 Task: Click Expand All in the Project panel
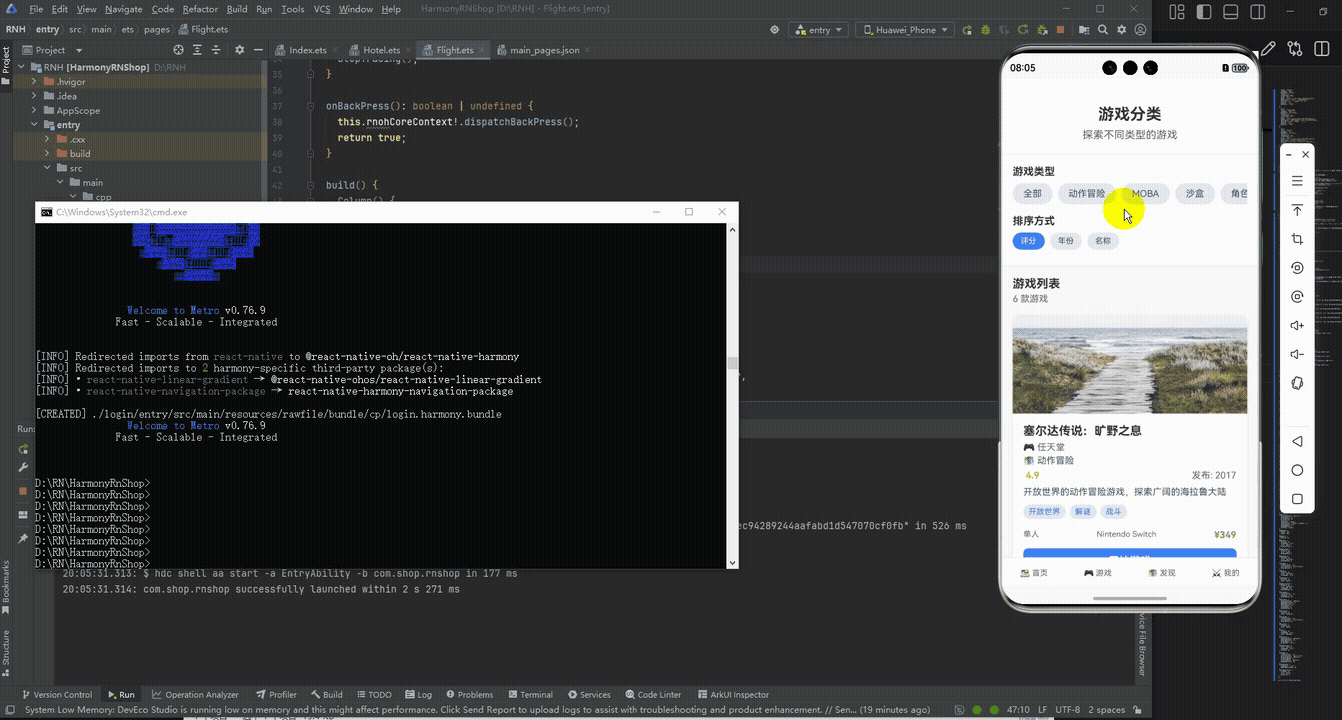click(198, 50)
